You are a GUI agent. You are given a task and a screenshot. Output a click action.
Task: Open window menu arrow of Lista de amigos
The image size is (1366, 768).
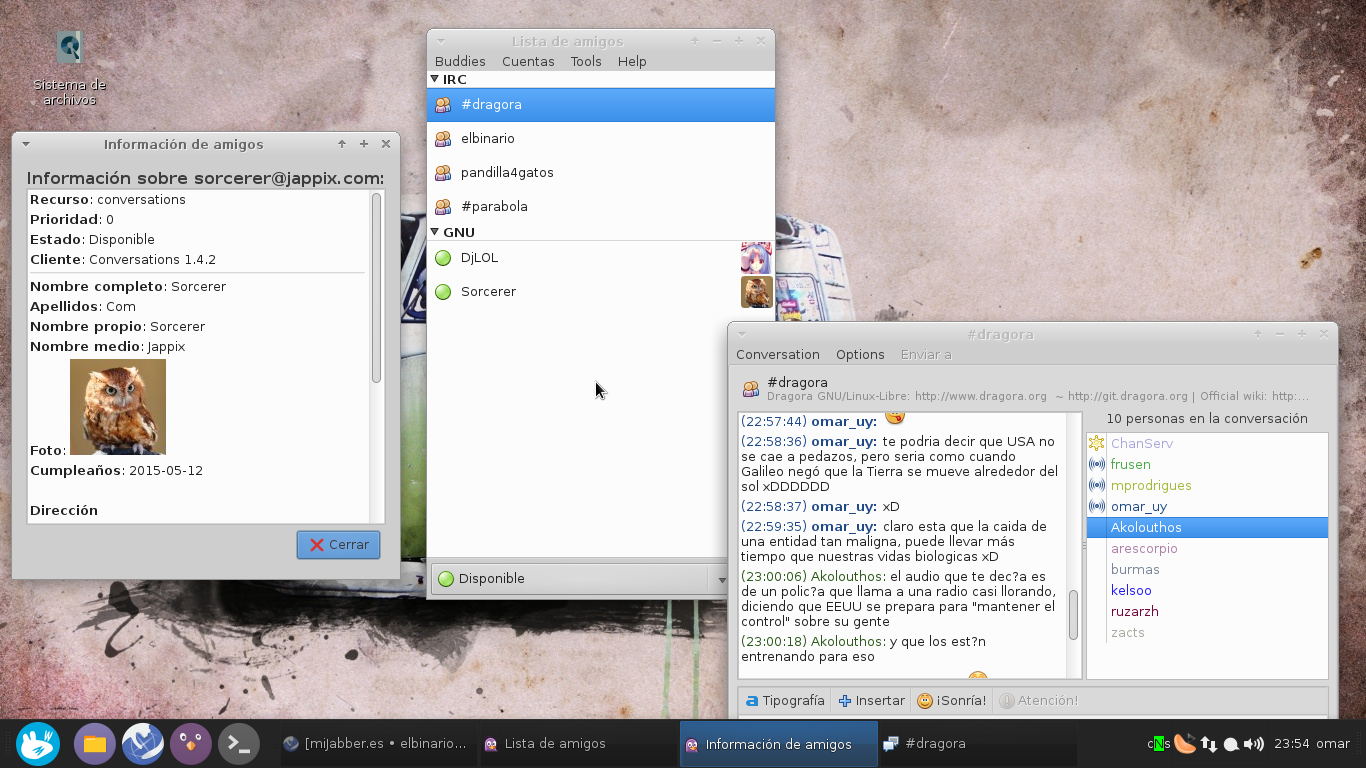coord(441,41)
